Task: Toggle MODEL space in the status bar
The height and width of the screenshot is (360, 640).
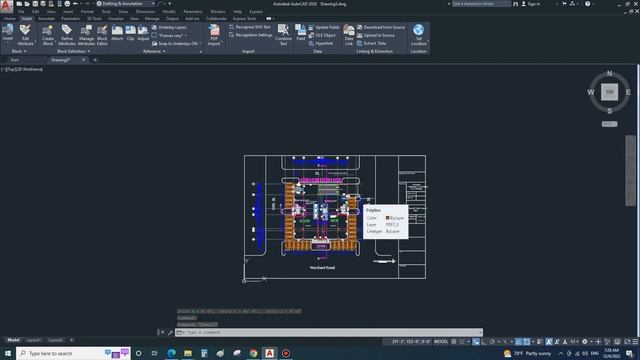Action: tap(441, 342)
